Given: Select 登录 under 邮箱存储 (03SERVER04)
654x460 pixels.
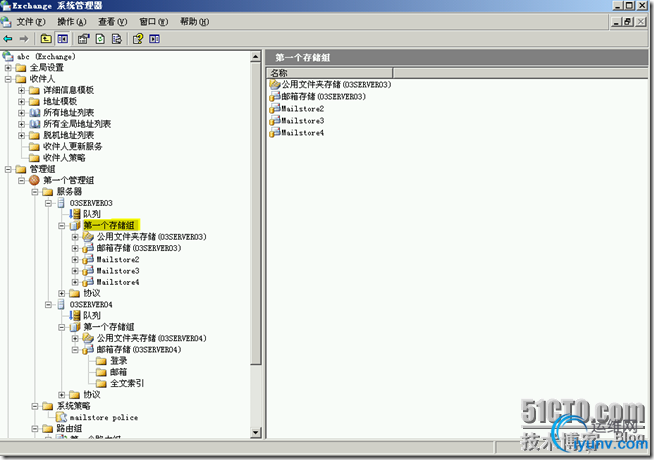Looking at the screenshot, I should [x=118, y=361].
